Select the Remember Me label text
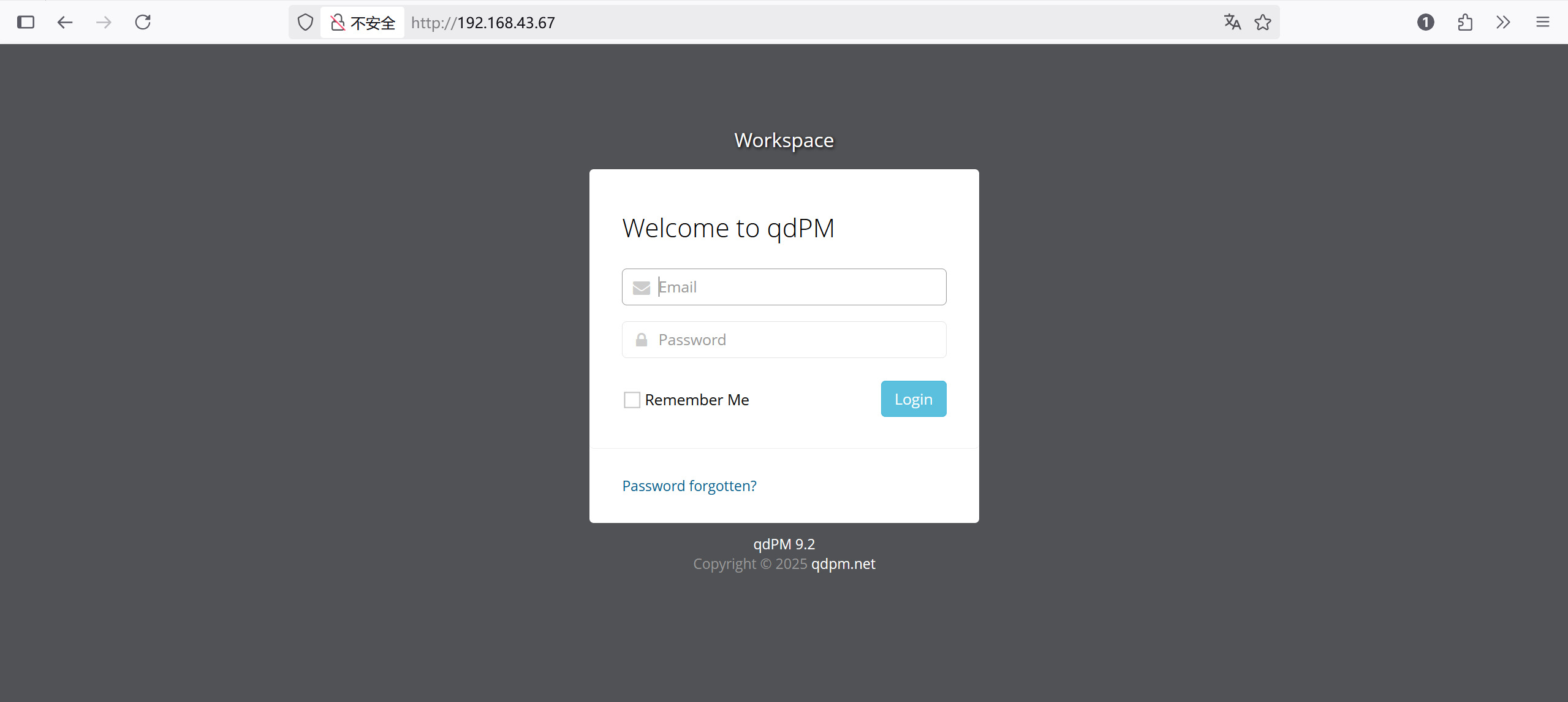Image resolution: width=1568 pixels, height=702 pixels. click(697, 400)
